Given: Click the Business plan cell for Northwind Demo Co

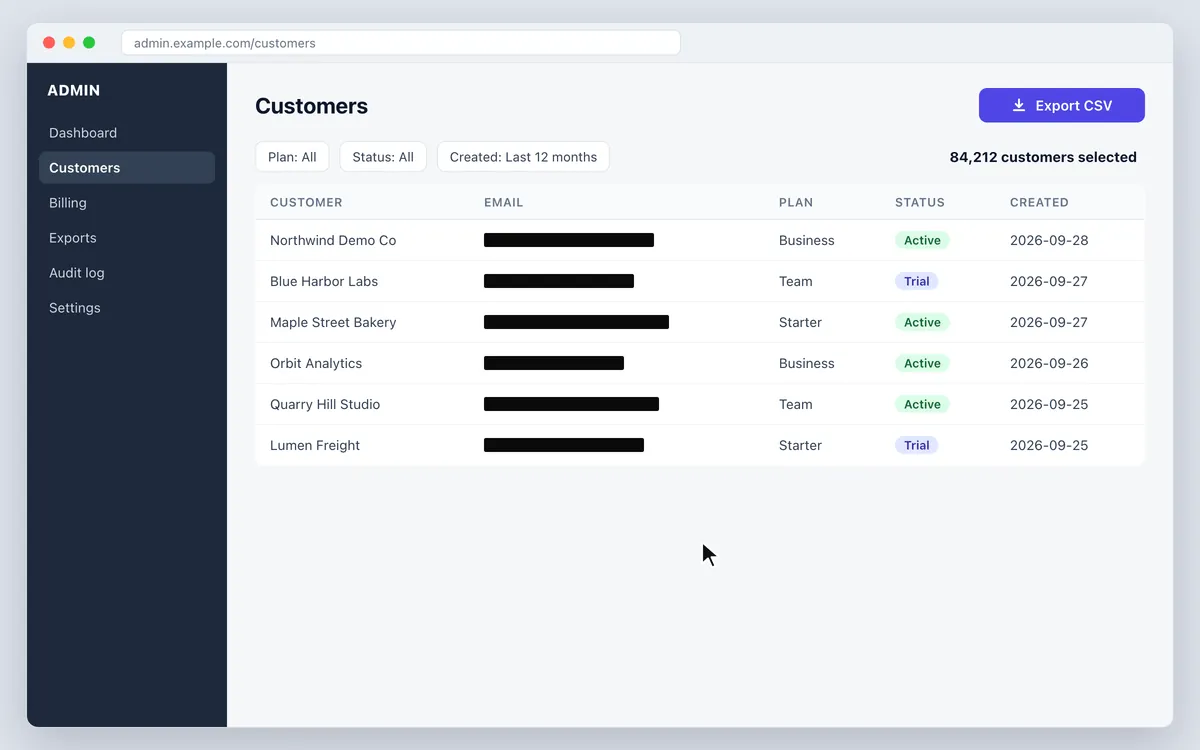Looking at the screenshot, I should tap(807, 240).
